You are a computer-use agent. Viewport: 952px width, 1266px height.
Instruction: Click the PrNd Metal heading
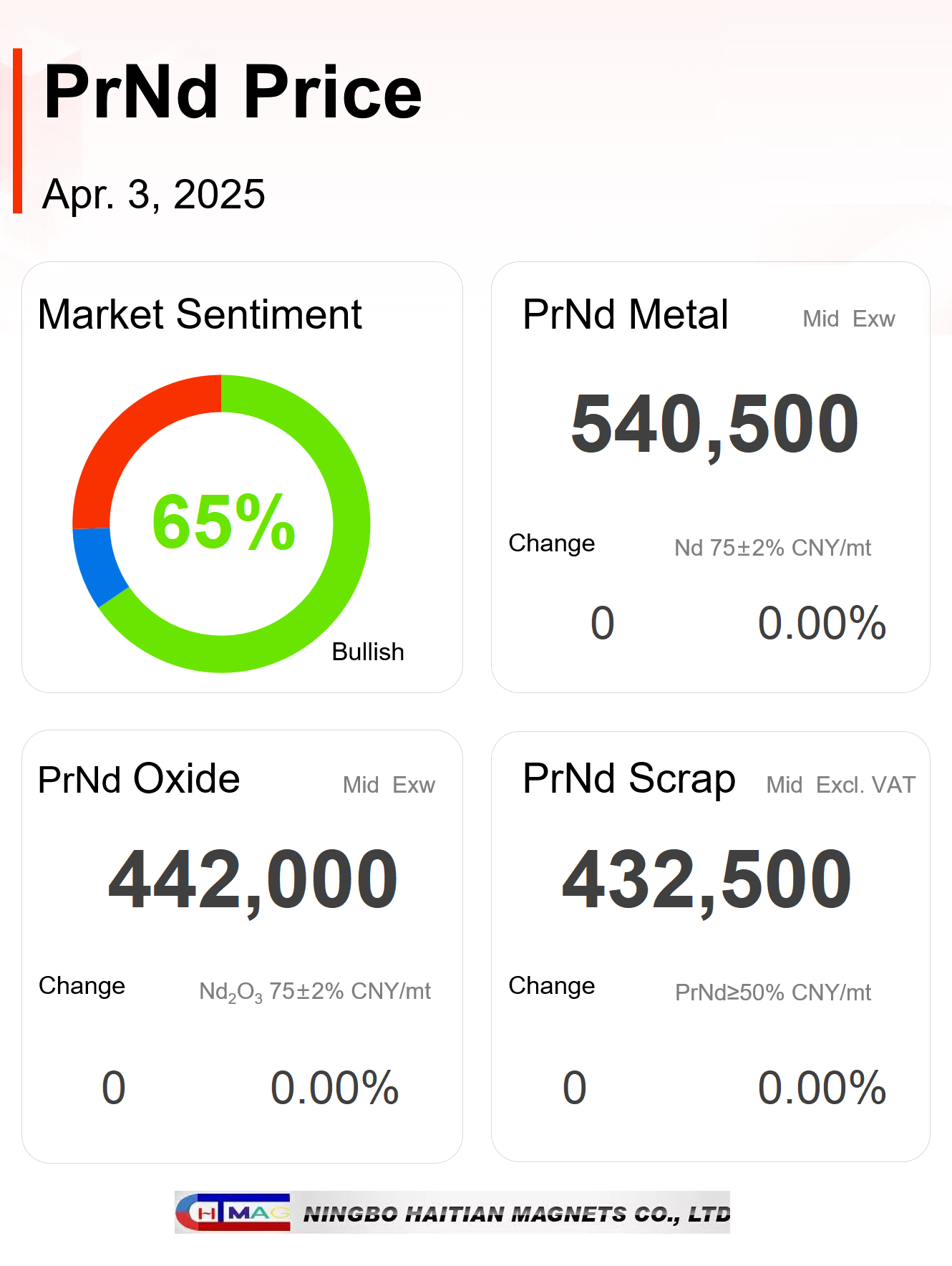click(x=626, y=314)
